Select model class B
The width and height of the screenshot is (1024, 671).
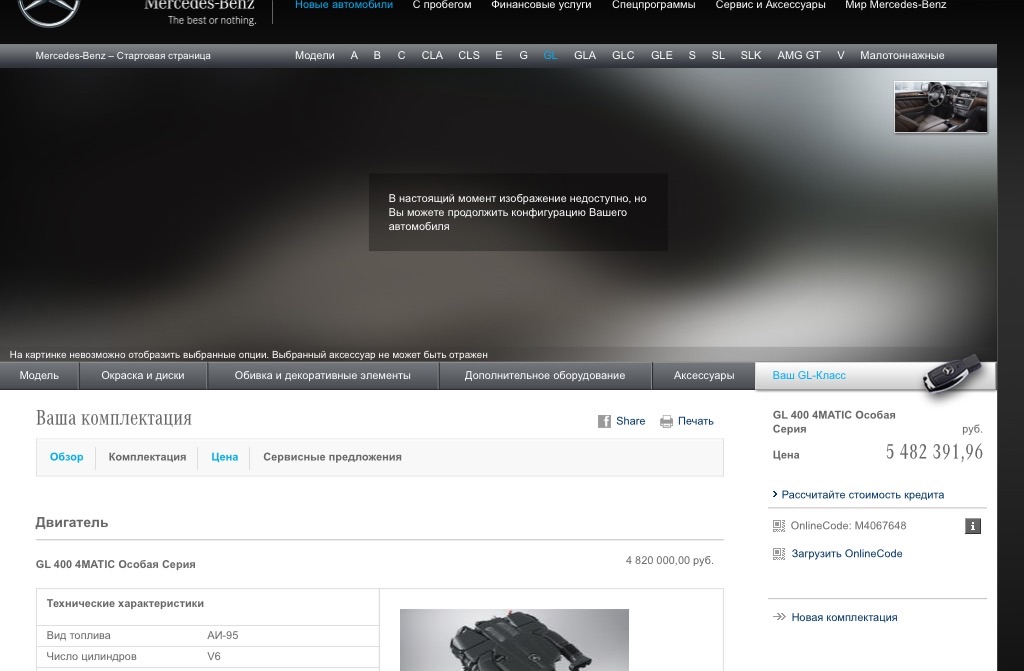(x=377, y=56)
